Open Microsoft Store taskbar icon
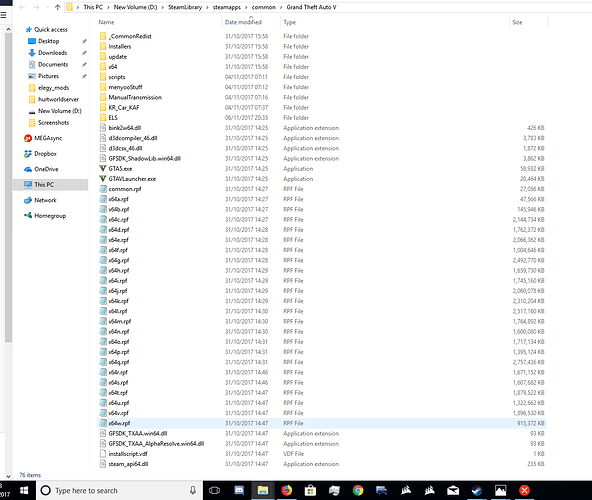592x500 pixels. click(x=310, y=491)
